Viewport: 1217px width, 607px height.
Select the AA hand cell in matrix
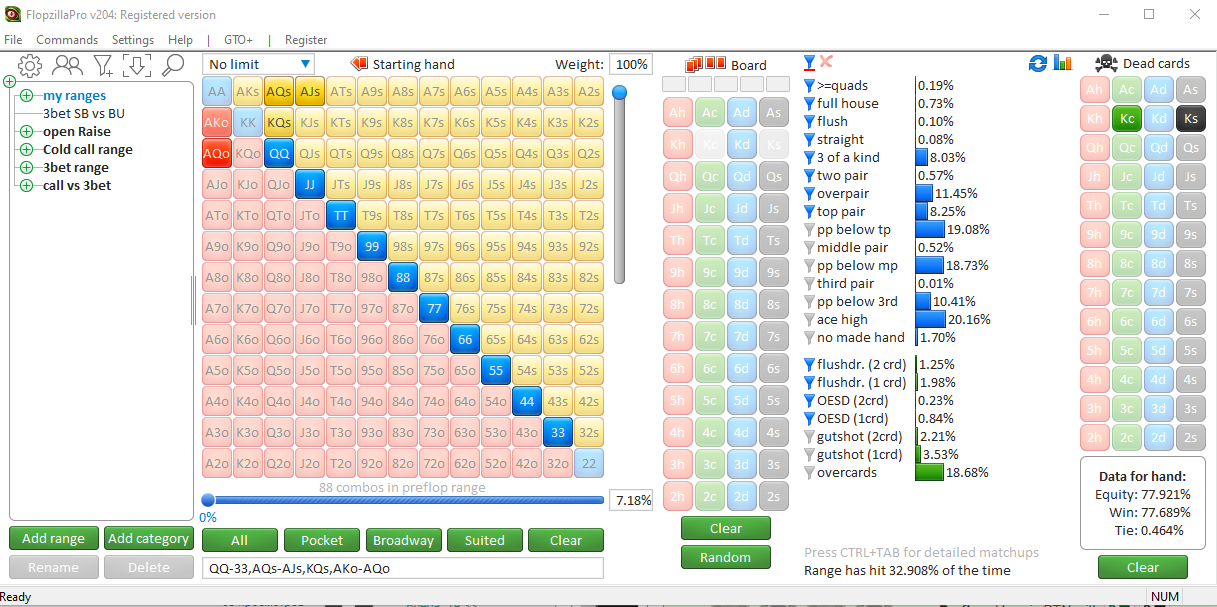click(x=217, y=92)
